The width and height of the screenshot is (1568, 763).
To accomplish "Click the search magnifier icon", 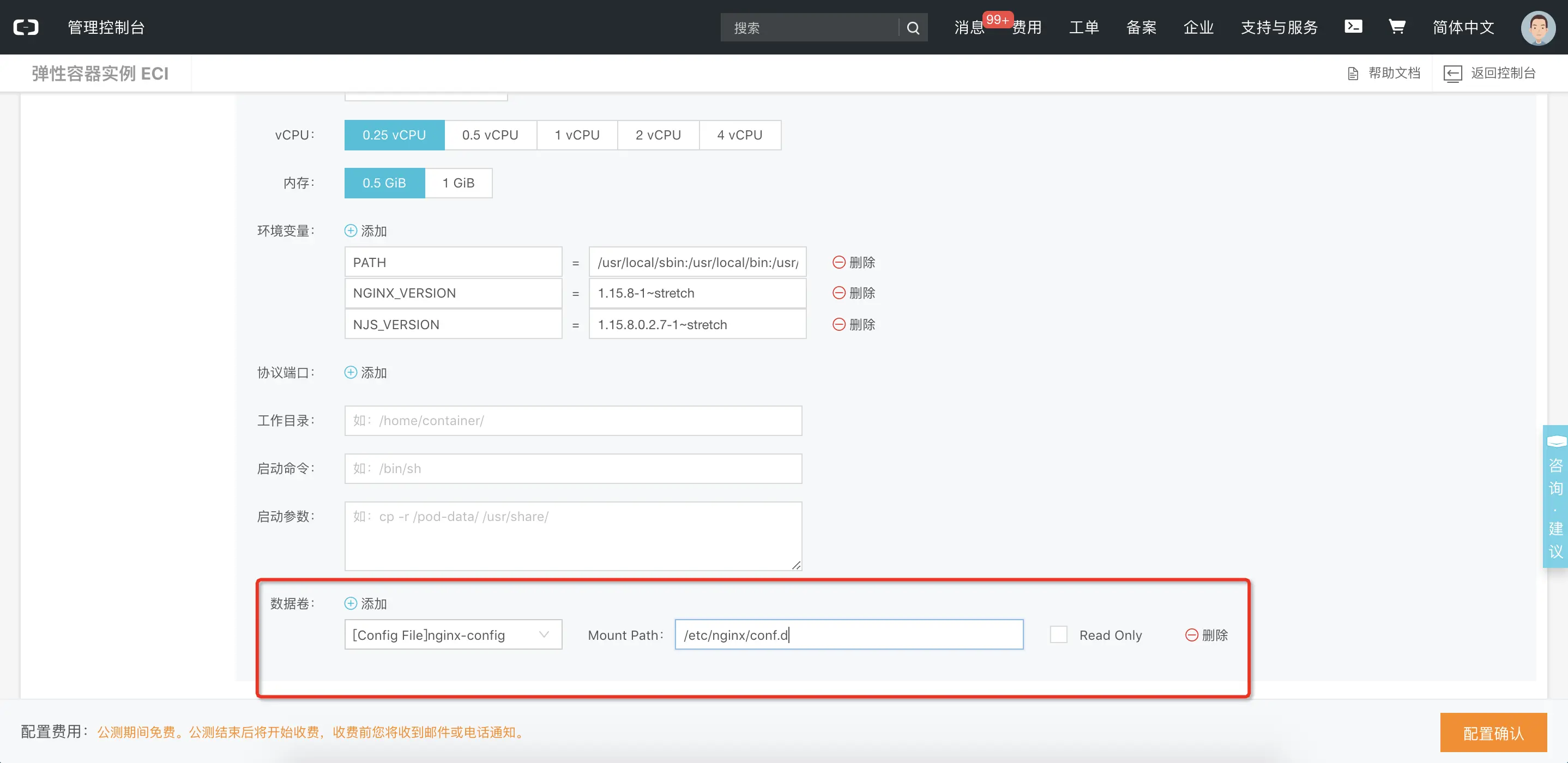I will tap(913, 27).
